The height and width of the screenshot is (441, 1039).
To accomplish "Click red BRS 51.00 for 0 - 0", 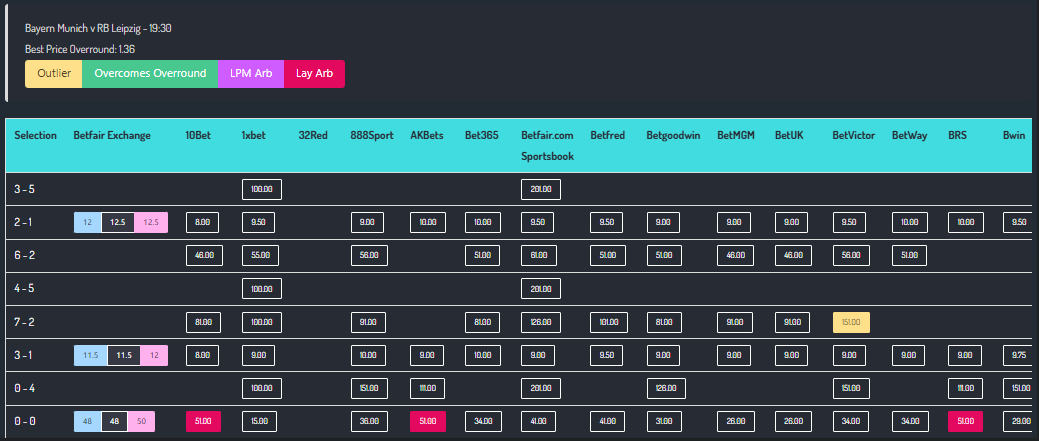I will [x=965, y=421].
